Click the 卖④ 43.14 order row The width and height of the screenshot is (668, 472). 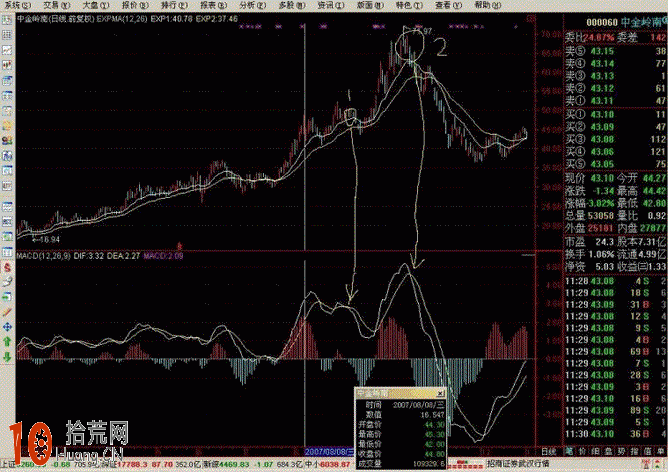(x=616, y=63)
